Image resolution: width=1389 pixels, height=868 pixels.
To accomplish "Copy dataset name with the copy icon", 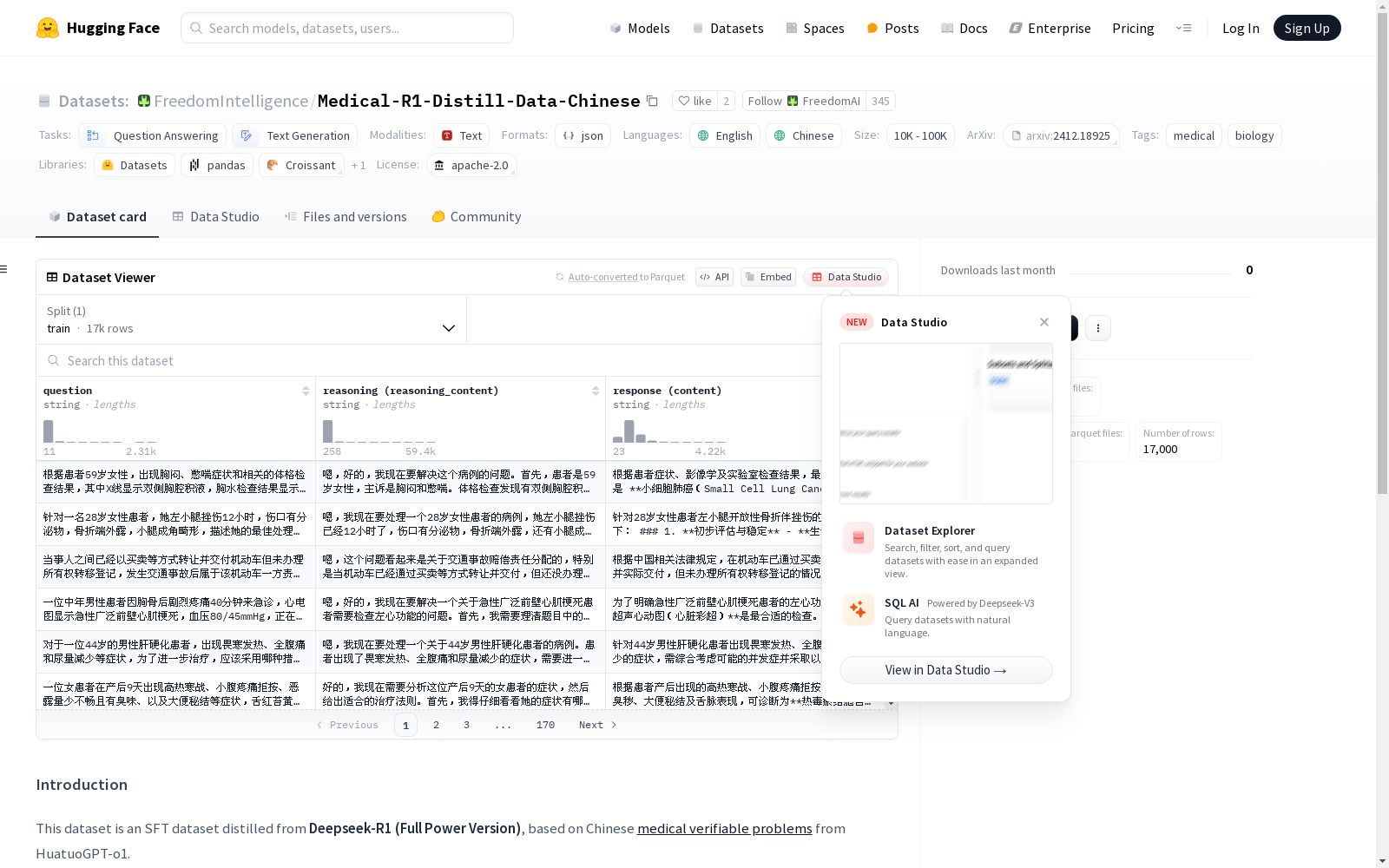I will pos(652,101).
